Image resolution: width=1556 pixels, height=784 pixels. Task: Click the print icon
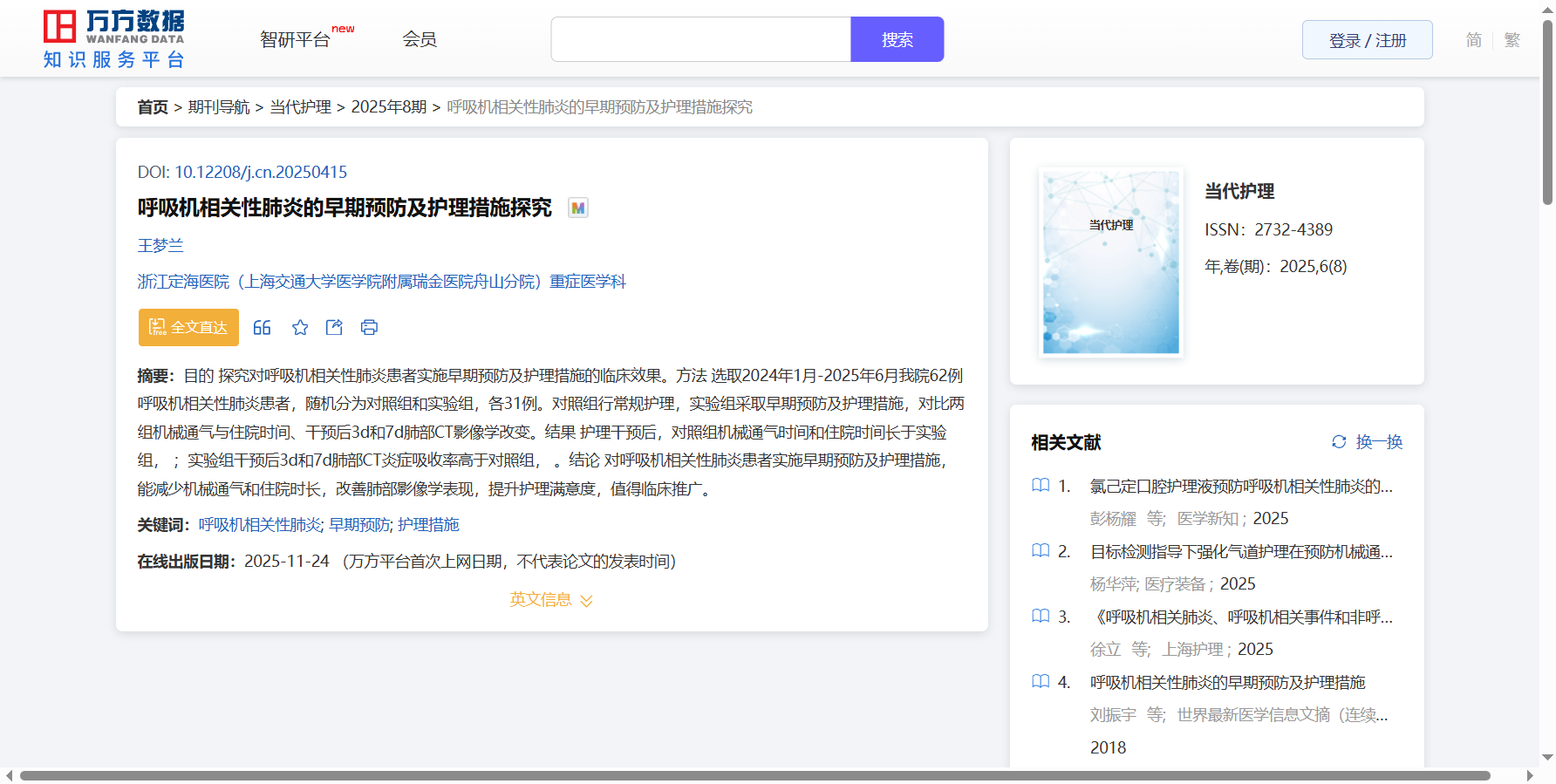[x=369, y=328]
